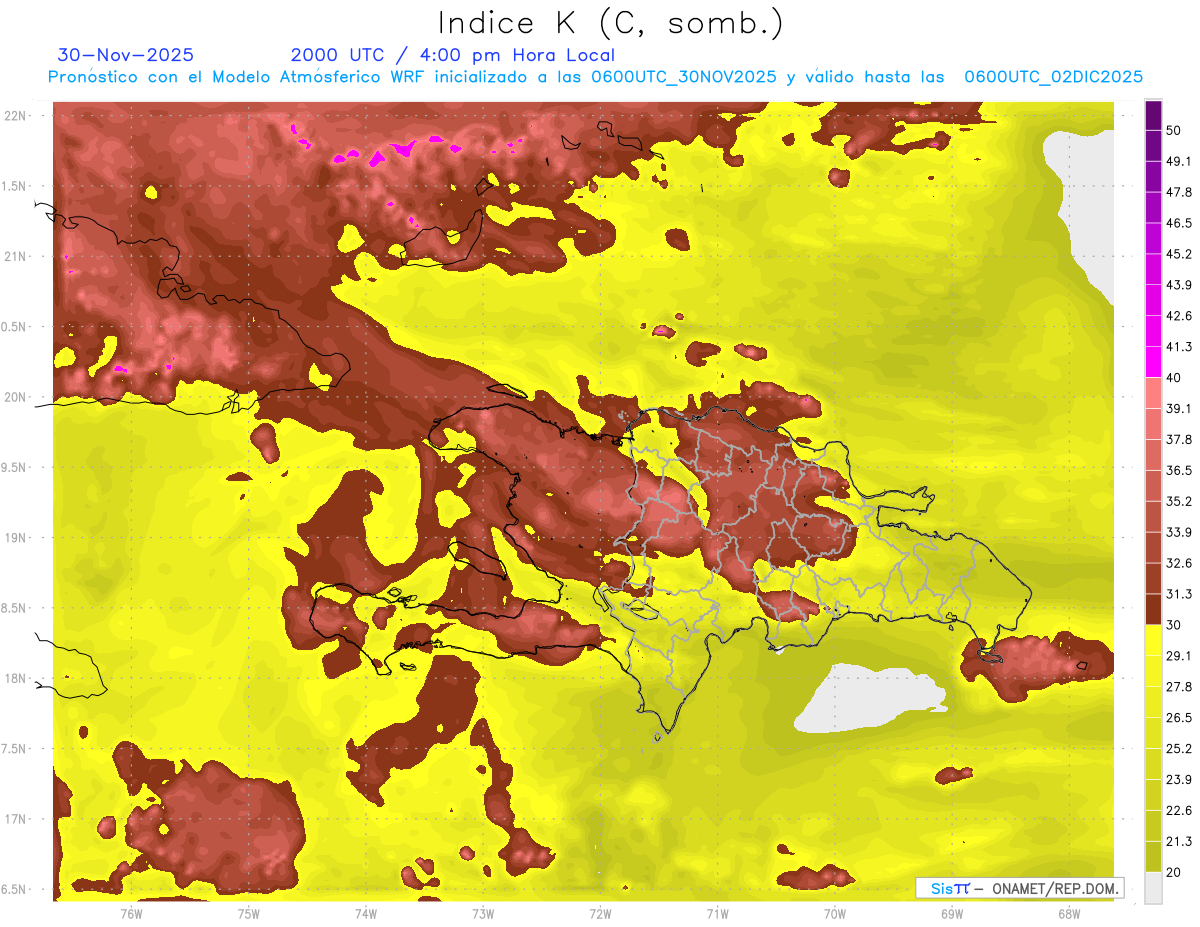Click the latitude label '9.5N'
The width and height of the screenshot is (1200, 927).
(x=15, y=468)
